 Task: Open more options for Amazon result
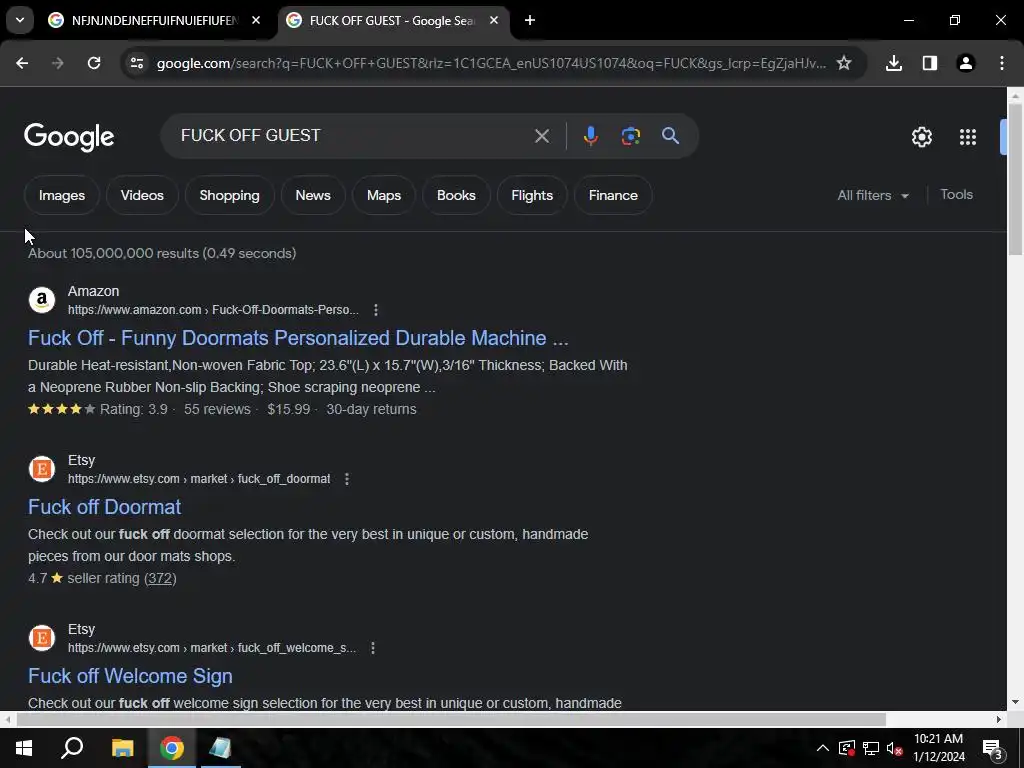click(376, 310)
